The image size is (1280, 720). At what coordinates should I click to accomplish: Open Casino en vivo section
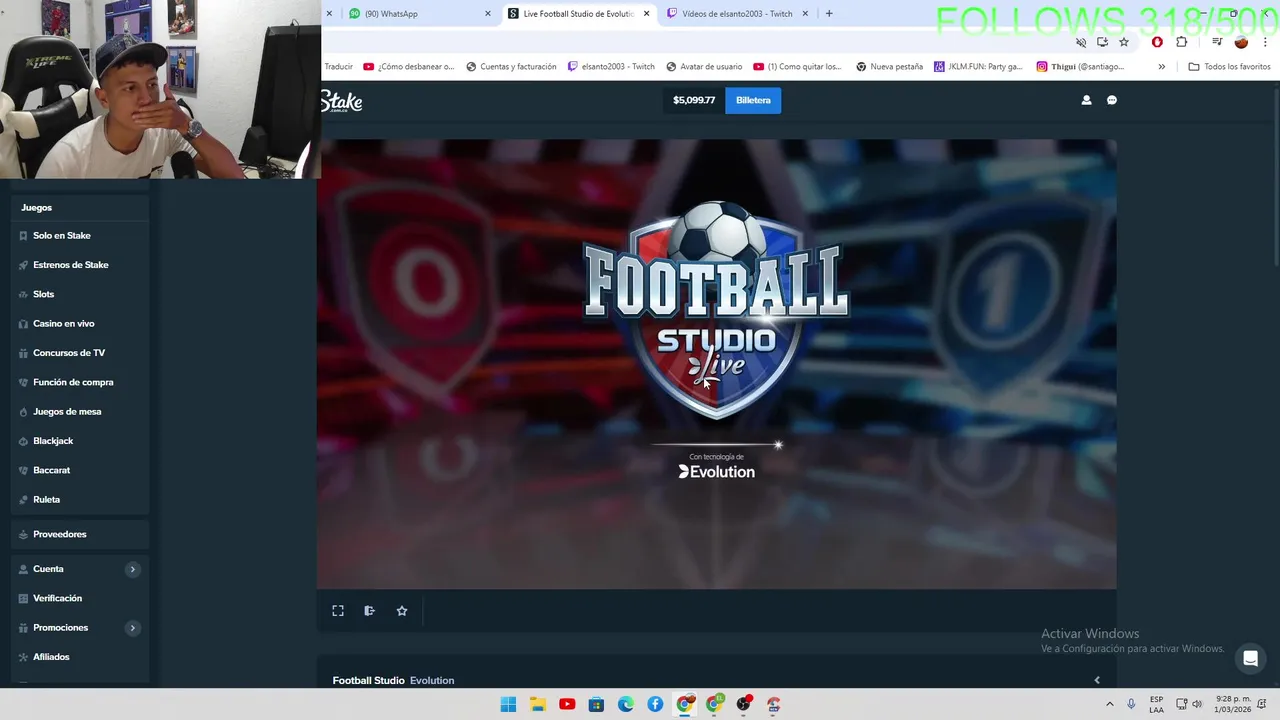(80, 324)
